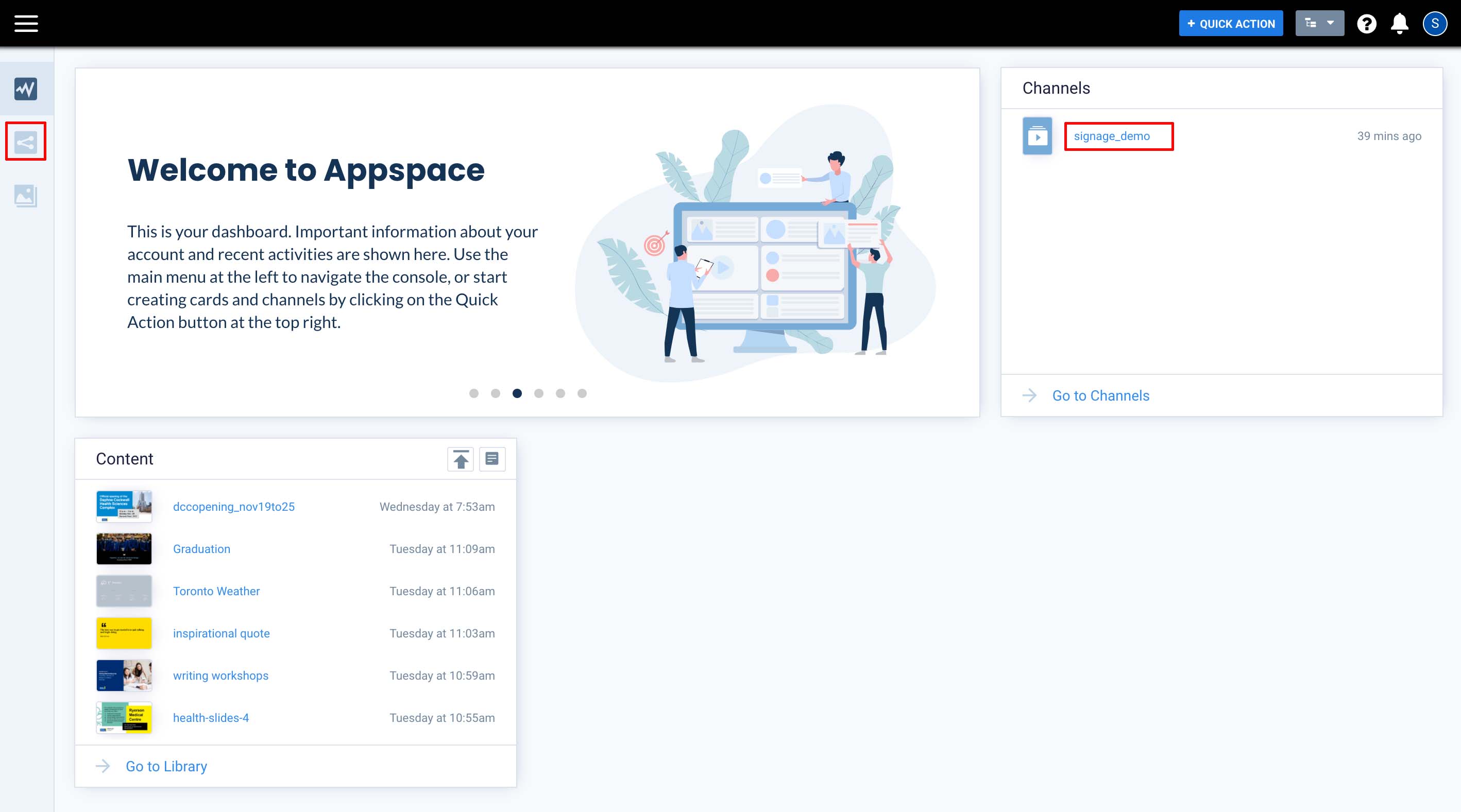1461x812 pixels.
Task: Open the hamburger main menu
Action: 26,23
